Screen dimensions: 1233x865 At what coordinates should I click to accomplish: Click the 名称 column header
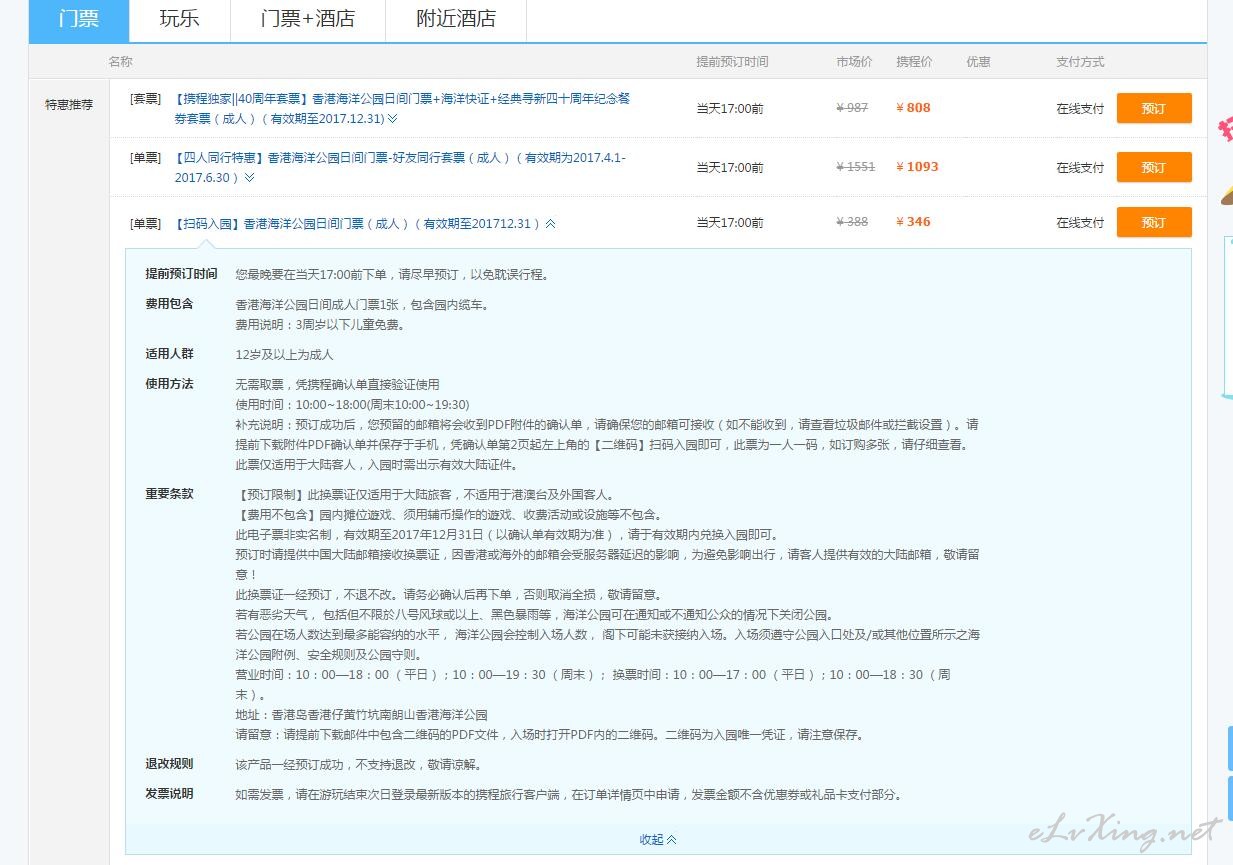point(120,62)
